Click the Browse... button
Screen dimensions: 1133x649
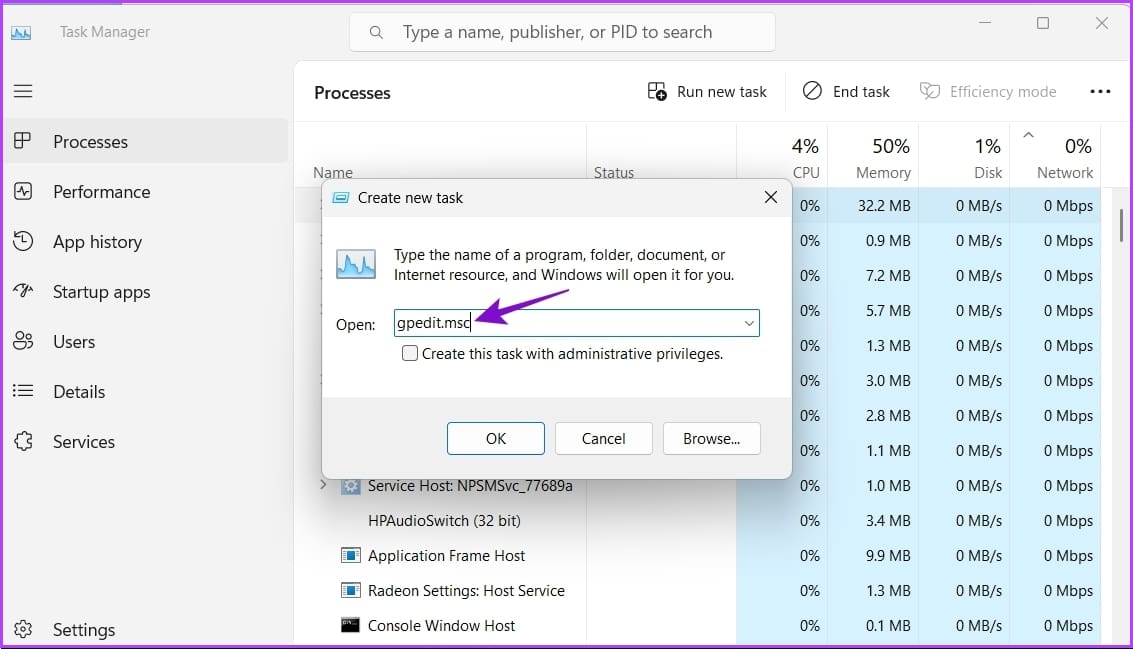click(712, 439)
